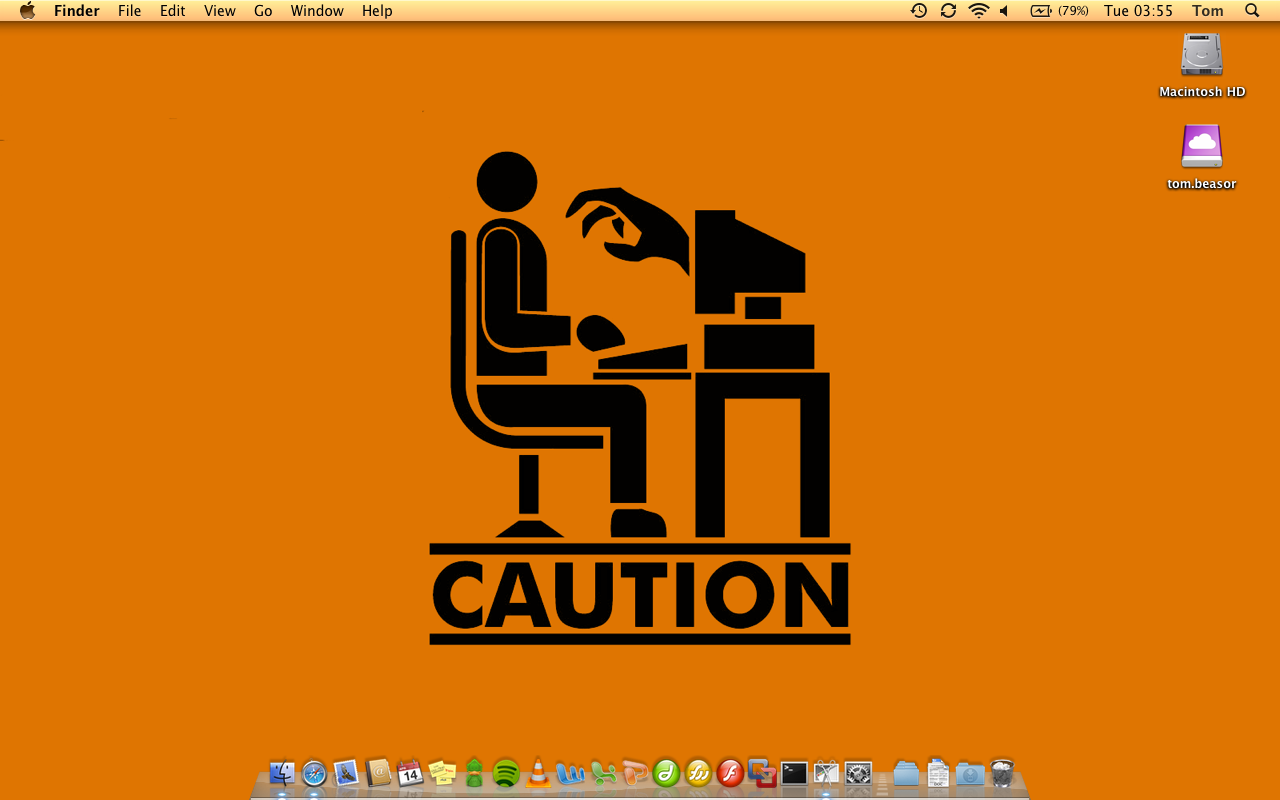1280x800 pixels.
Task: Open the Tom user switching menu
Action: pyautogui.click(x=1208, y=11)
